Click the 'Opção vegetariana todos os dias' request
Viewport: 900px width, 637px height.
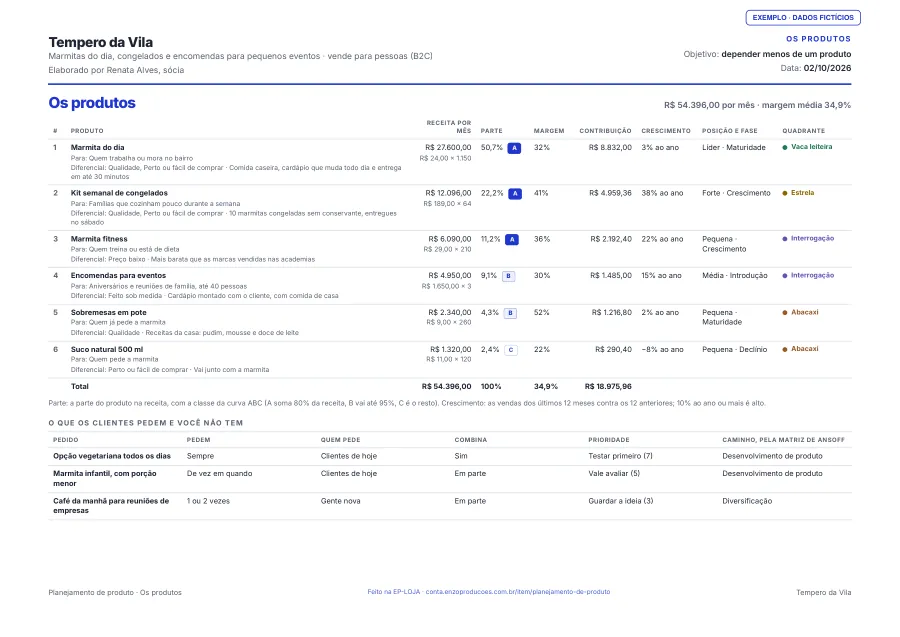tap(112, 456)
